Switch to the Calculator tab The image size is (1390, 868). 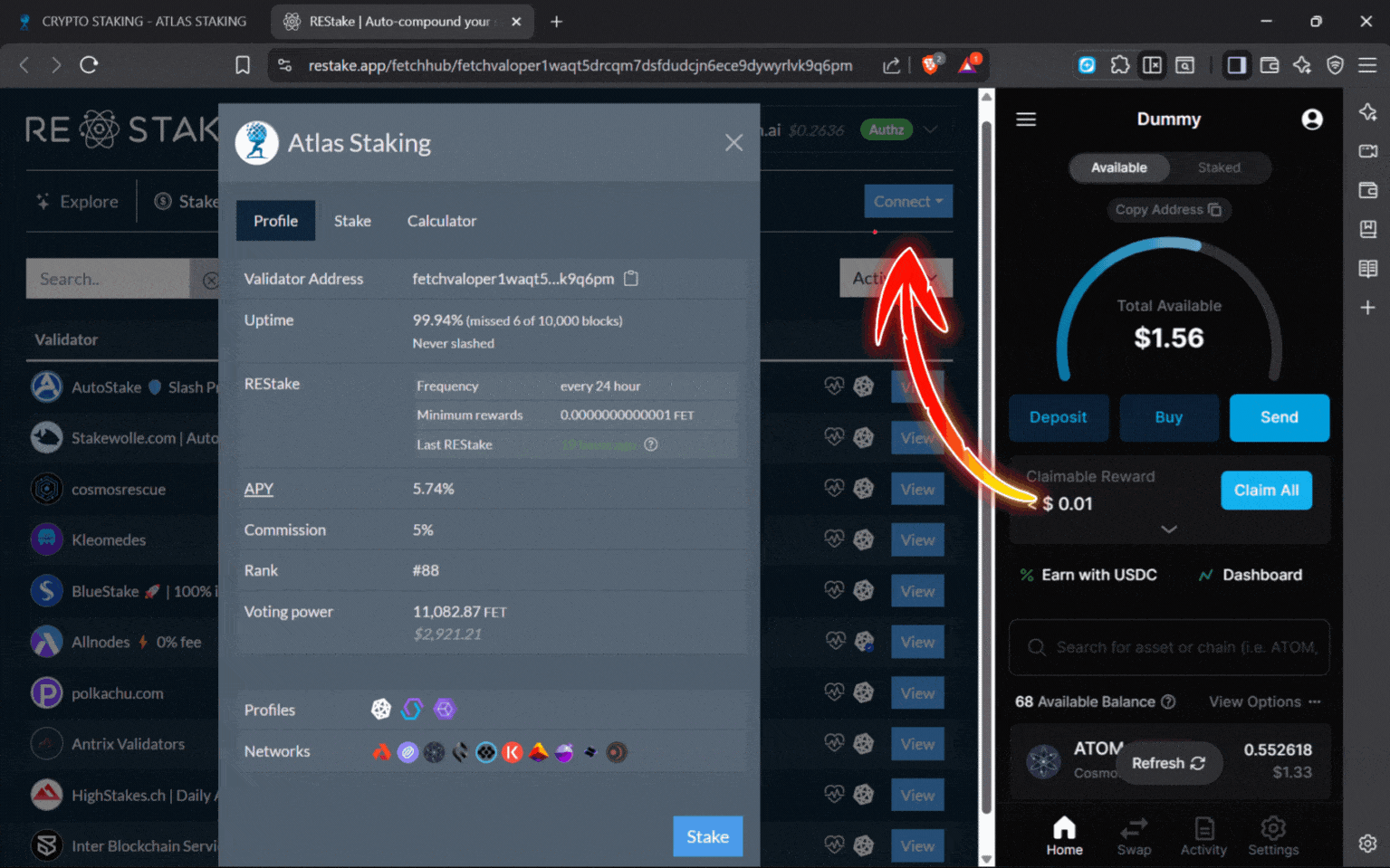click(441, 221)
